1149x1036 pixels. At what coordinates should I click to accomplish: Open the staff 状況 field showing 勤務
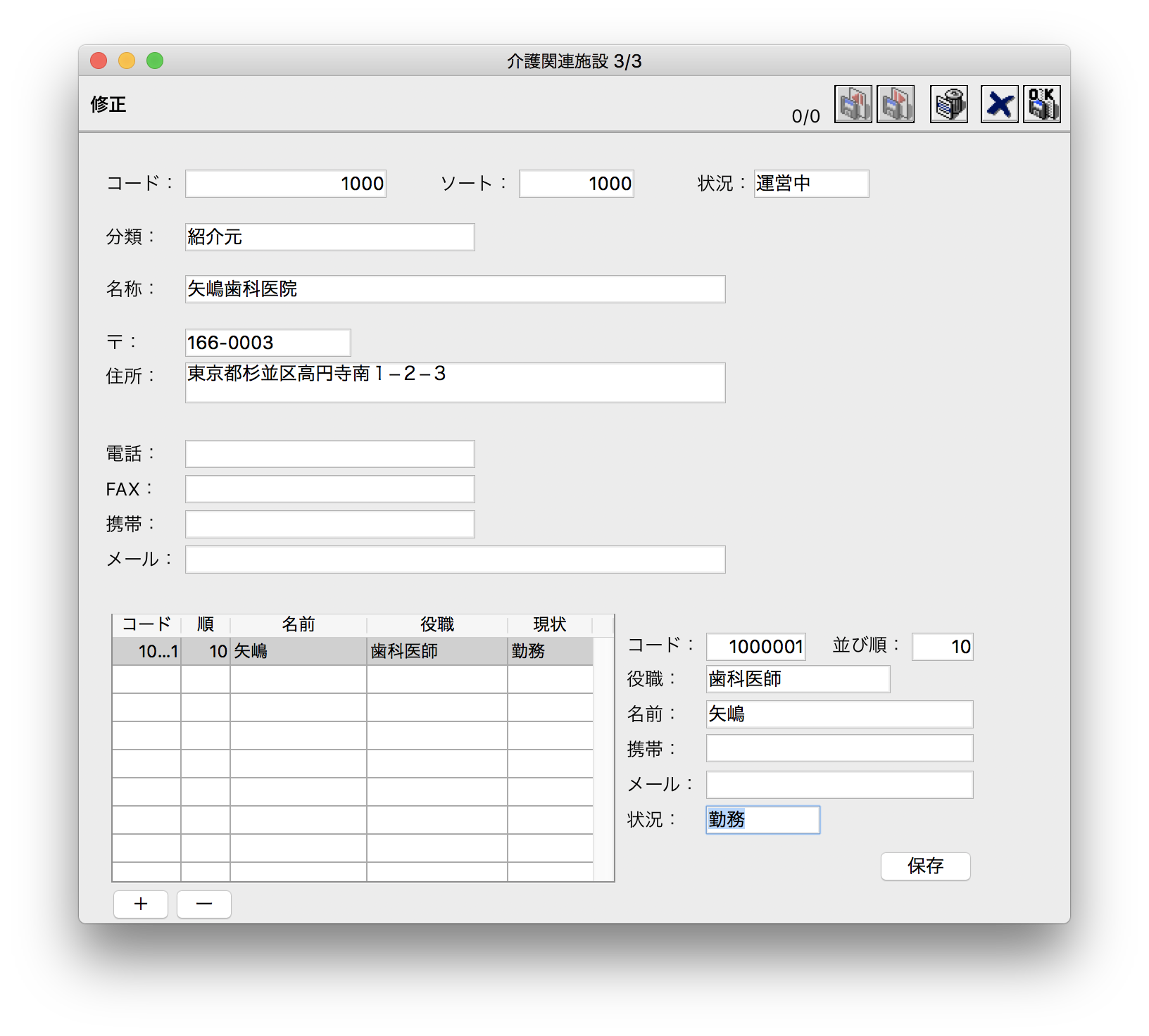(762, 820)
